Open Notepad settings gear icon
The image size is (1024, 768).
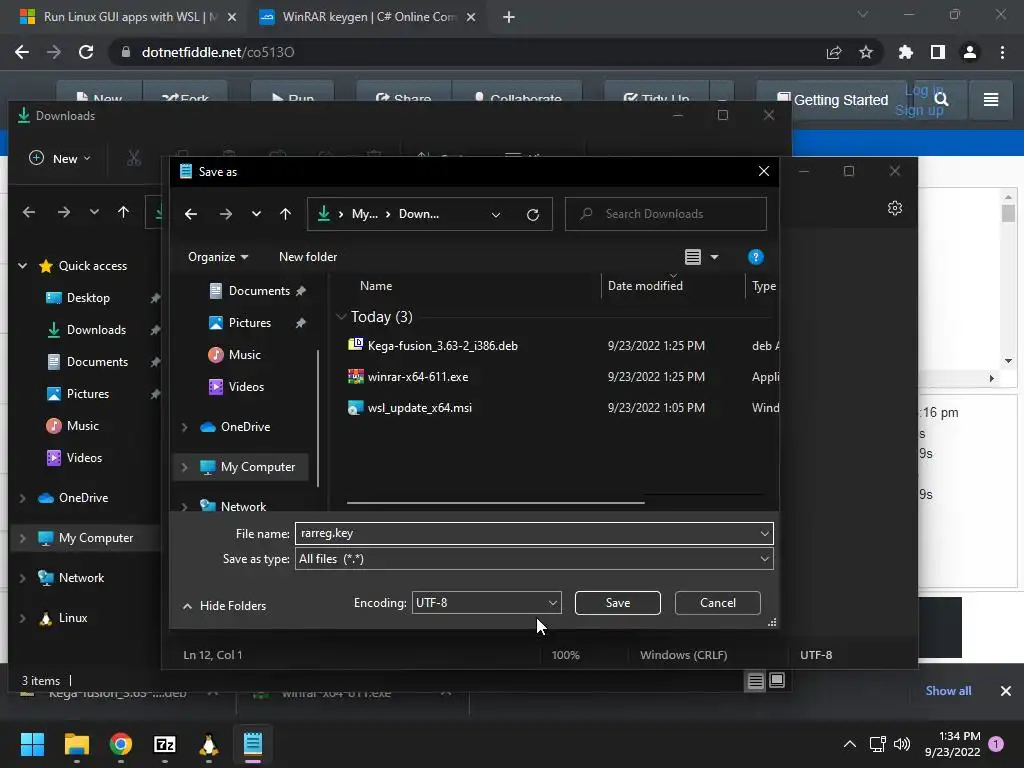[x=895, y=208]
